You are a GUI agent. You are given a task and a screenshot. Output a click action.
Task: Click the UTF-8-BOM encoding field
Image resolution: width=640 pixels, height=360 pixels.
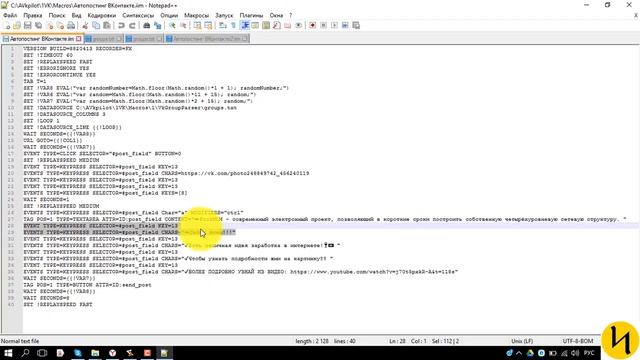pyautogui.click(x=578, y=341)
